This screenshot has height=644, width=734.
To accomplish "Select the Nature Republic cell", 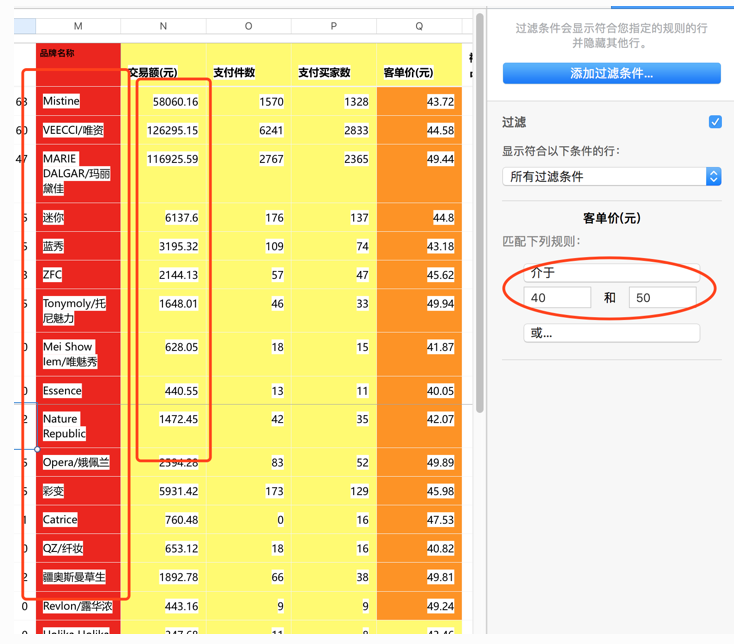I will coord(78,426).
